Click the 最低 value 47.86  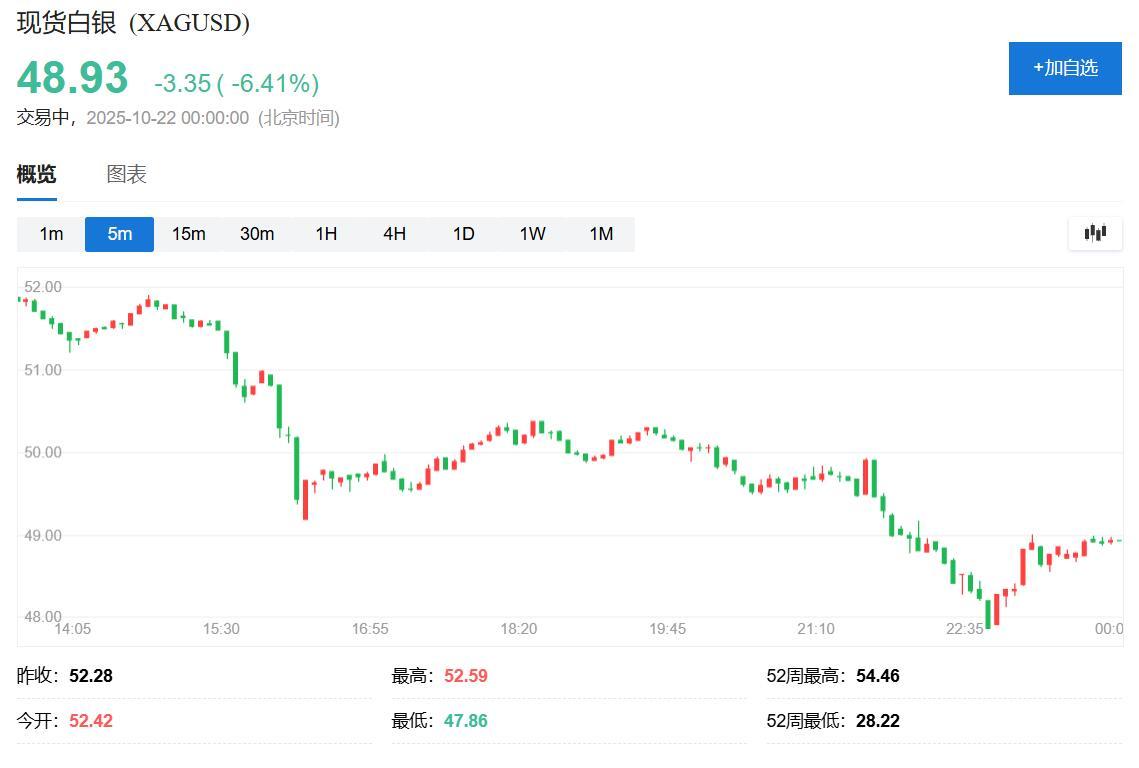click(x=465, y=721)
